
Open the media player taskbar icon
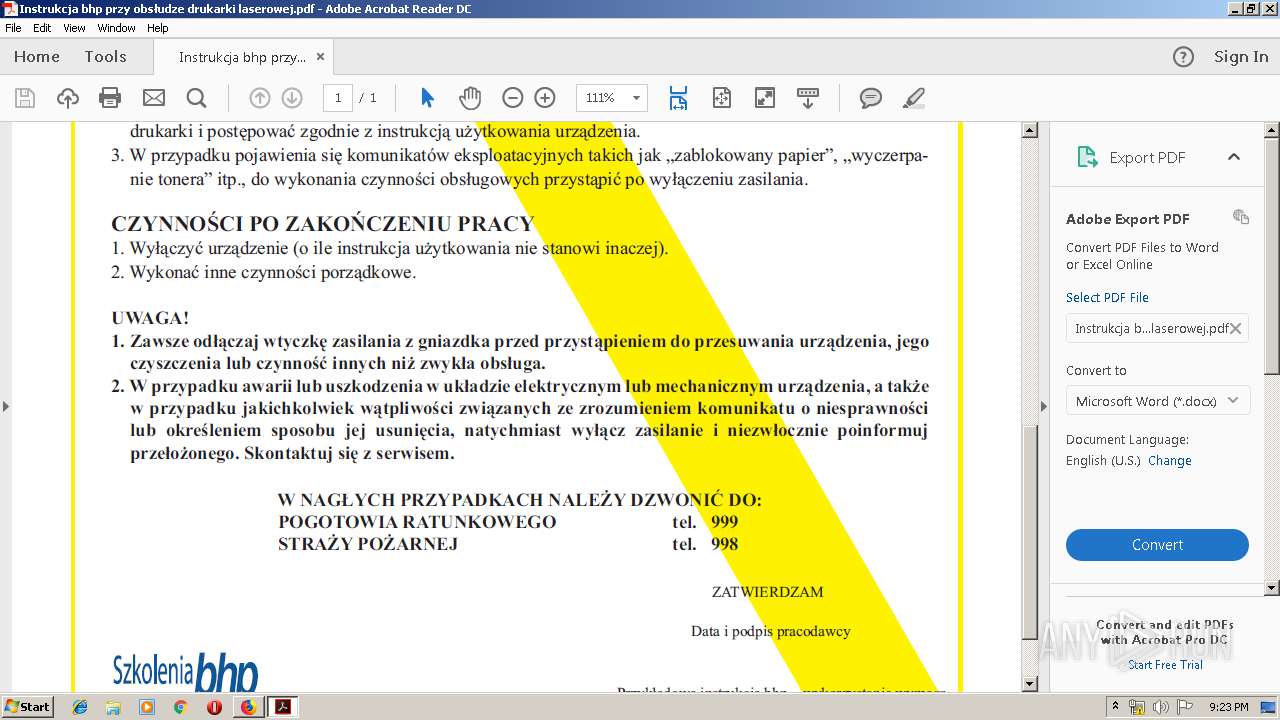click(x=147, y=707)
